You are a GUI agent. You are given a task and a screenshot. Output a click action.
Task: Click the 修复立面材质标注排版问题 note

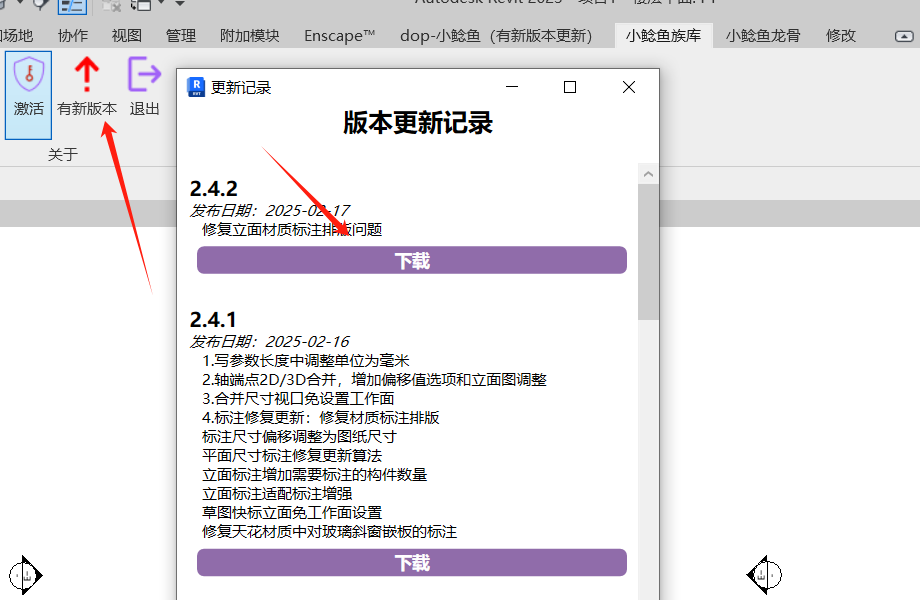[292, 229]
